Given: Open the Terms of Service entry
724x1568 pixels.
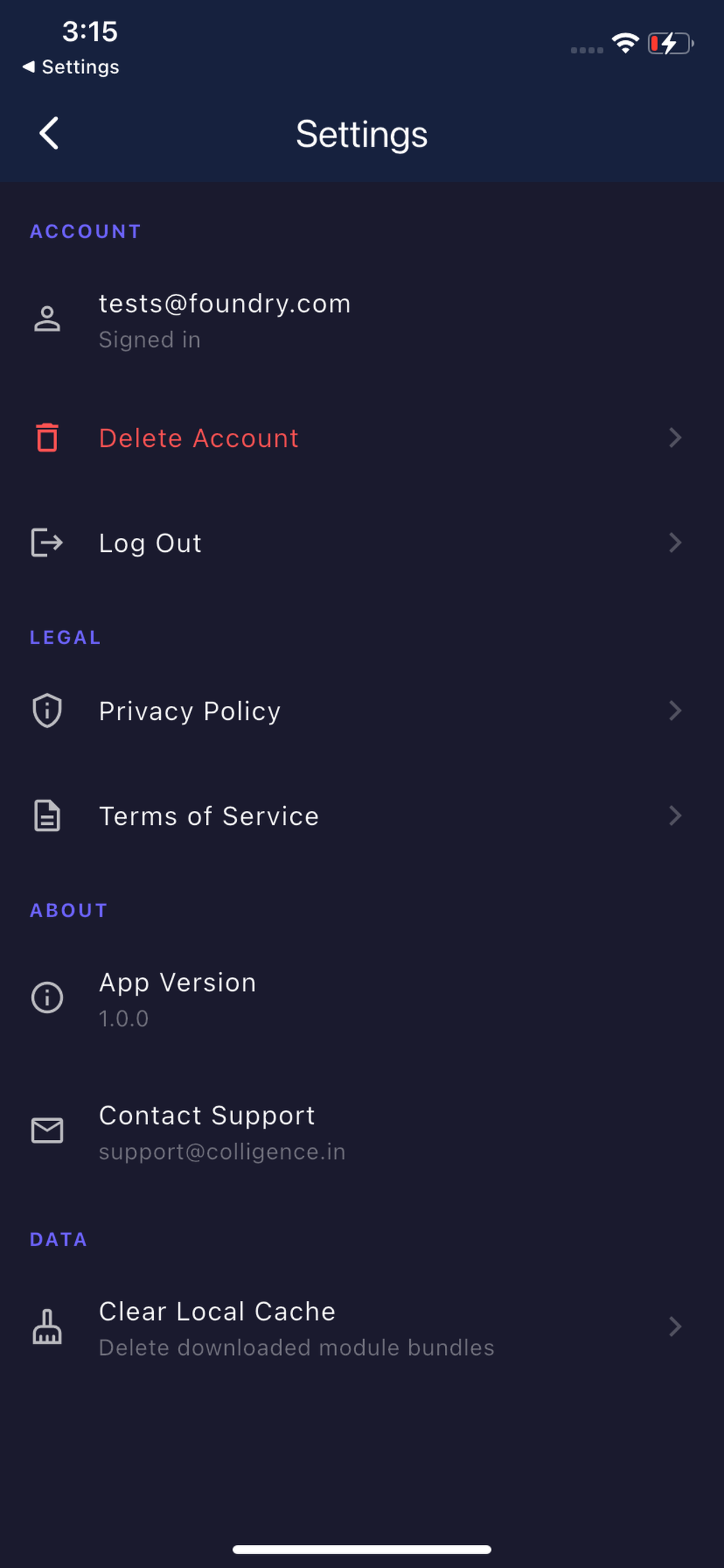Looking at the screenshot, I should [x=362, y=815].
